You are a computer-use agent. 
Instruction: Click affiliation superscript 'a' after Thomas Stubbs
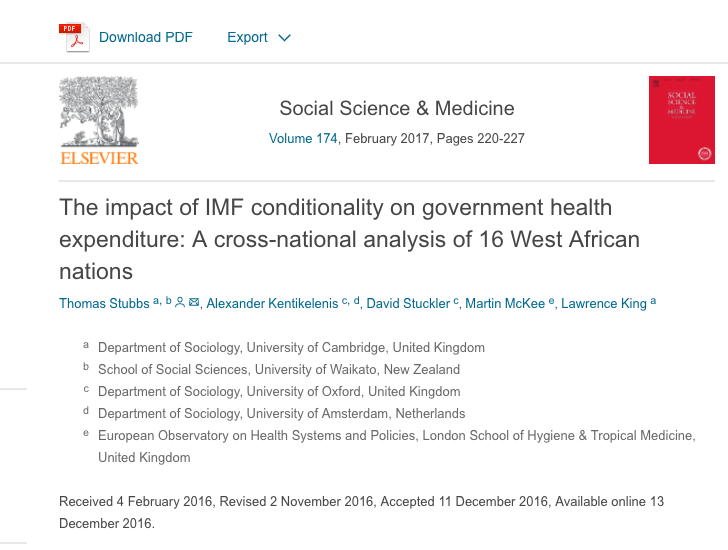[x=156, y=300]
